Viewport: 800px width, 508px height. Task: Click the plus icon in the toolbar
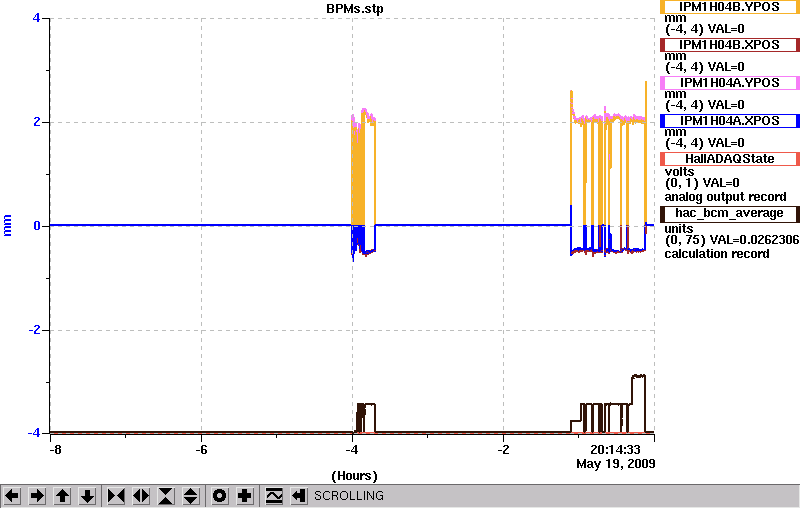tap(245, 496)
